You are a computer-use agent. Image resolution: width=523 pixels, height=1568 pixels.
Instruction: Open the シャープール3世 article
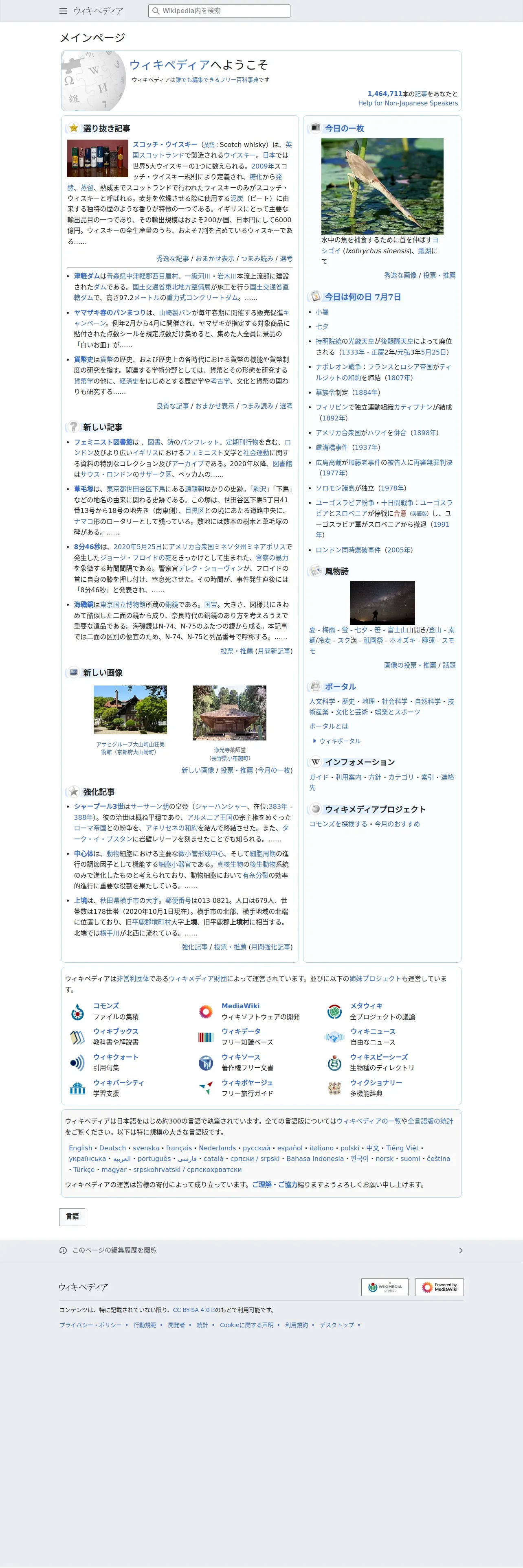click(x=99, y=806)
